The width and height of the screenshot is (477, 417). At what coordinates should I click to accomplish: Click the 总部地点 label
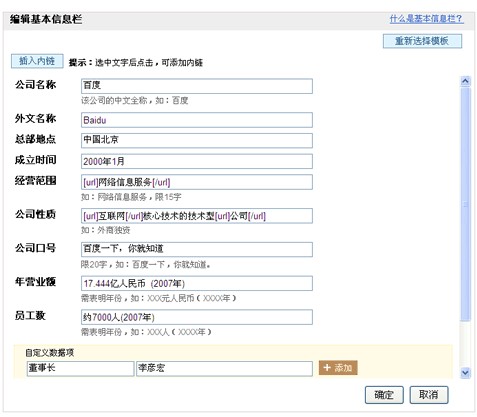(x=35, y=139)
